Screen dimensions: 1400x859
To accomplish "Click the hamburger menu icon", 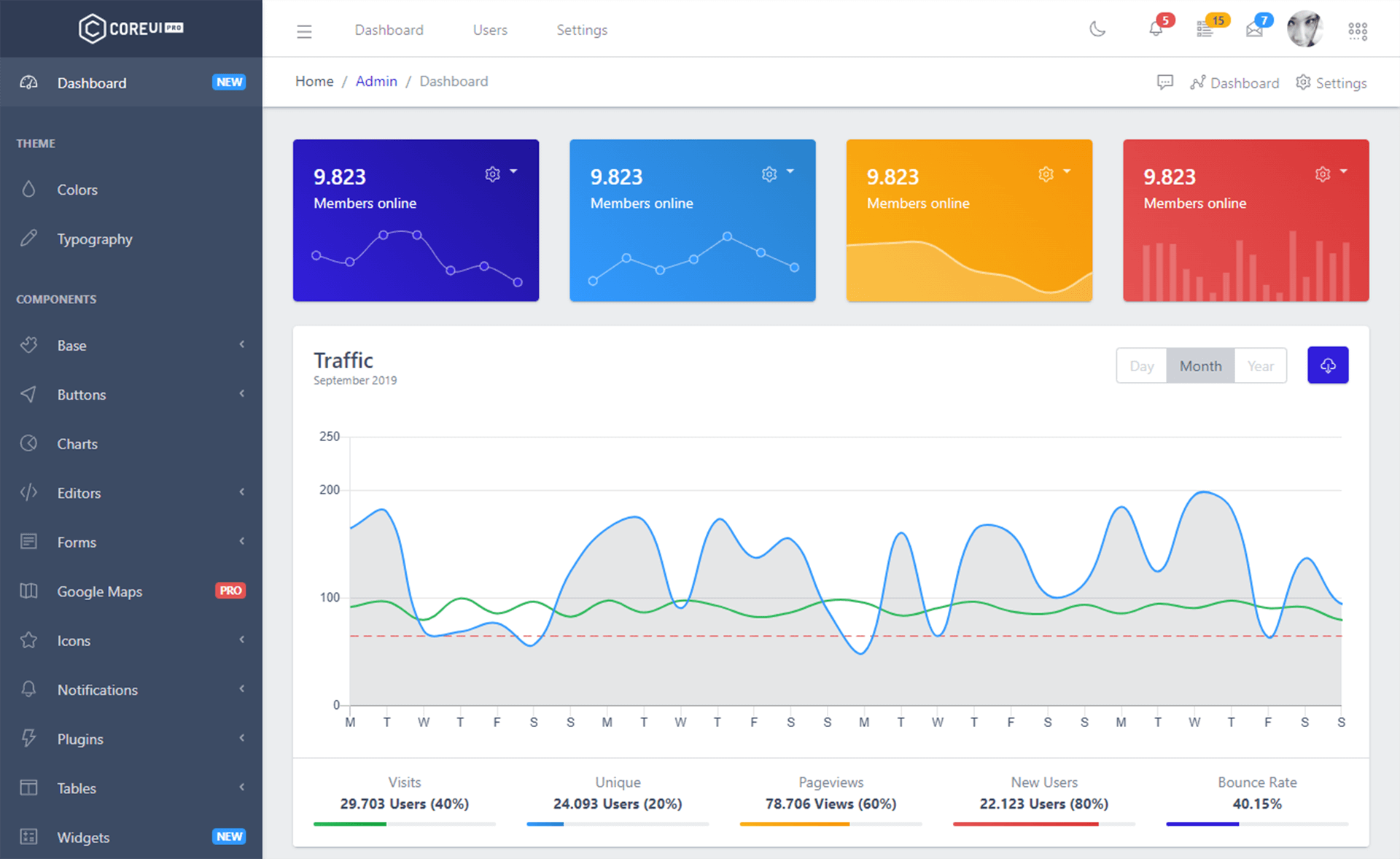I will [x=304, y=30].
